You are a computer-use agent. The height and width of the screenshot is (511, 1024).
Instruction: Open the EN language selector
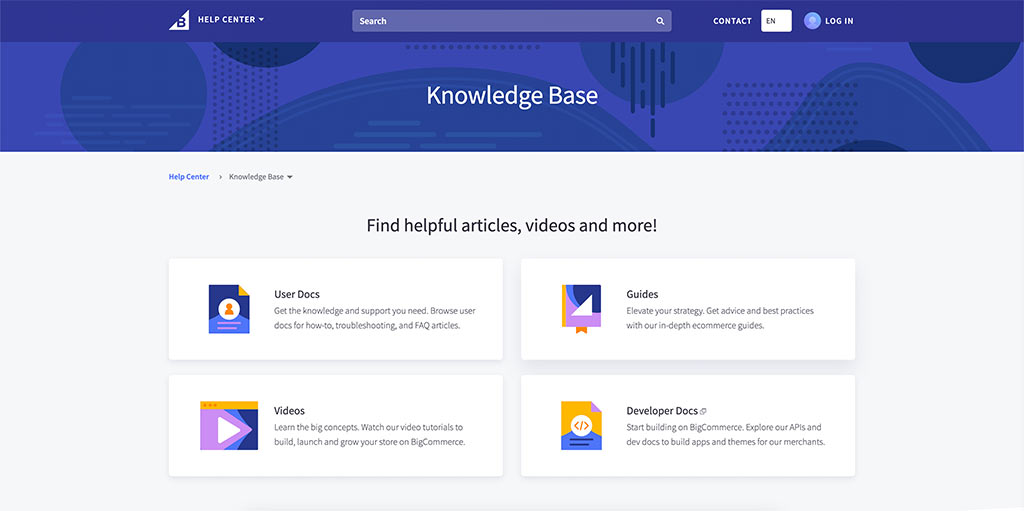tap(776, 21)
